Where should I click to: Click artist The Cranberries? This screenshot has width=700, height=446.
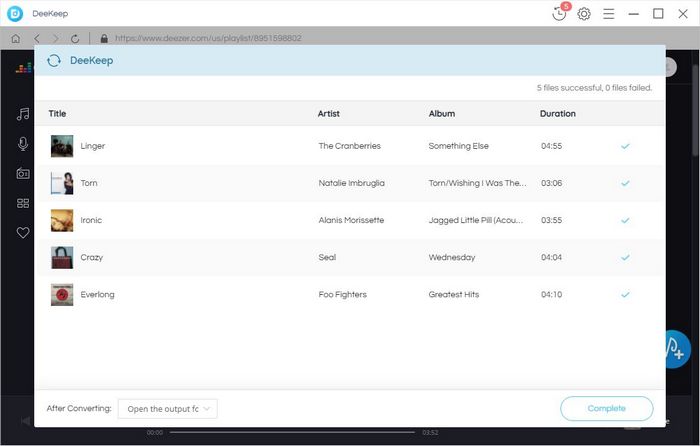coord(350,146)
